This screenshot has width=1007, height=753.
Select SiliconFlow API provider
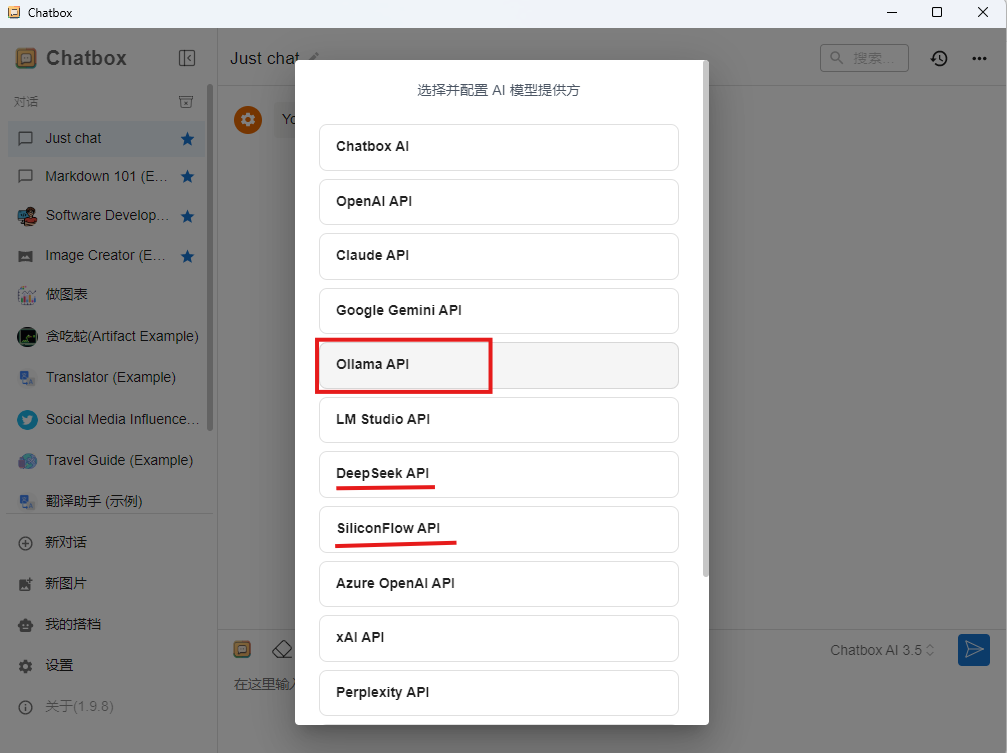(499, 529)
